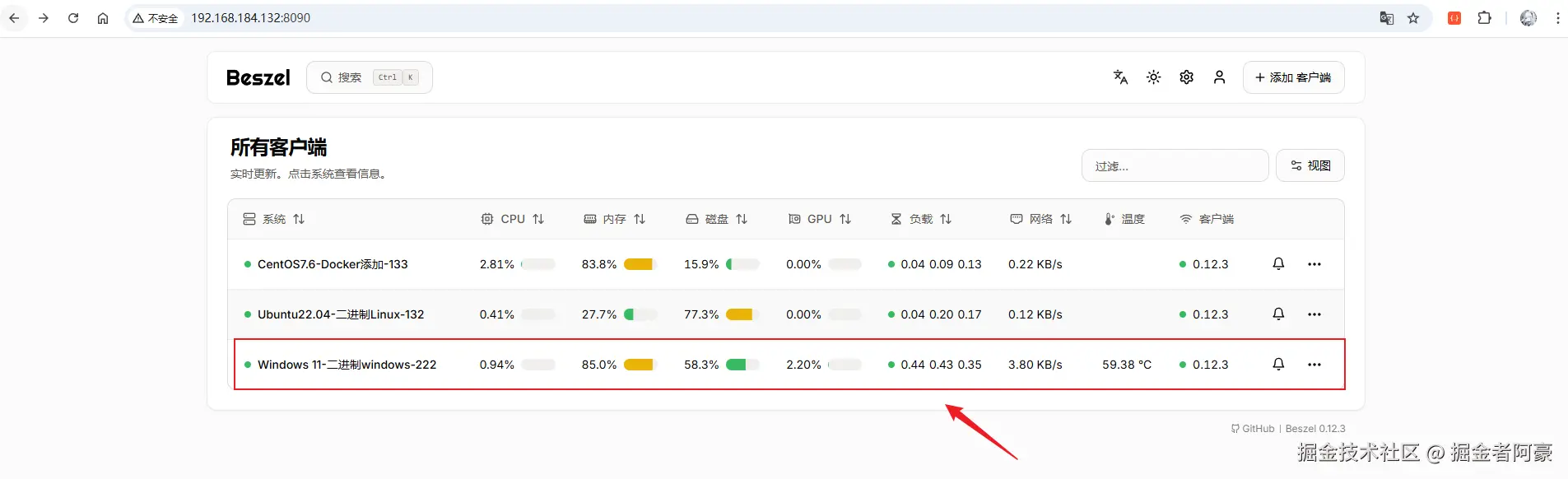Screen dimensions: 1568x479
Task: Open the GitHub footer link
Action: click(1253, 429)
